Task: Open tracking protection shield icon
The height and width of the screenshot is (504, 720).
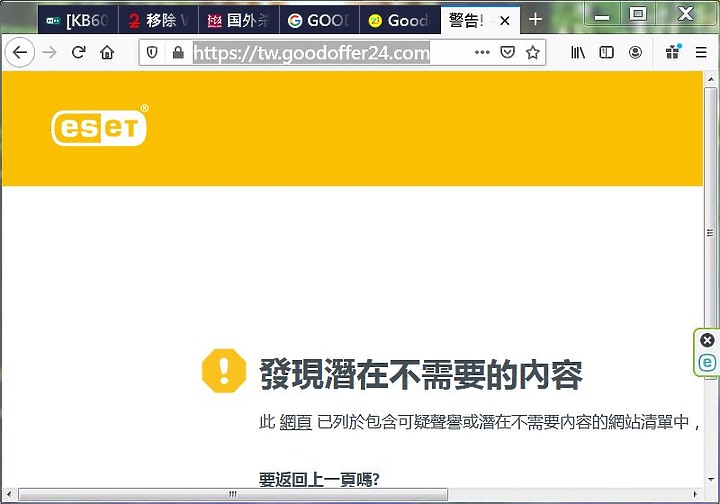Action: pyautogui.click(x=152, y=53)
